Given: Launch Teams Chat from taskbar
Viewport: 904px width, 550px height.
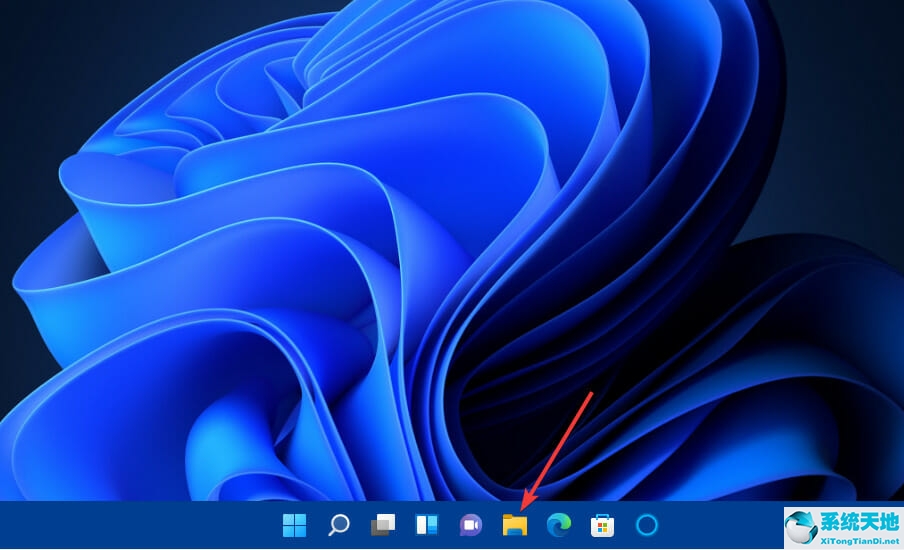Looking at the screenshot, I should click(x=470, y=525).
